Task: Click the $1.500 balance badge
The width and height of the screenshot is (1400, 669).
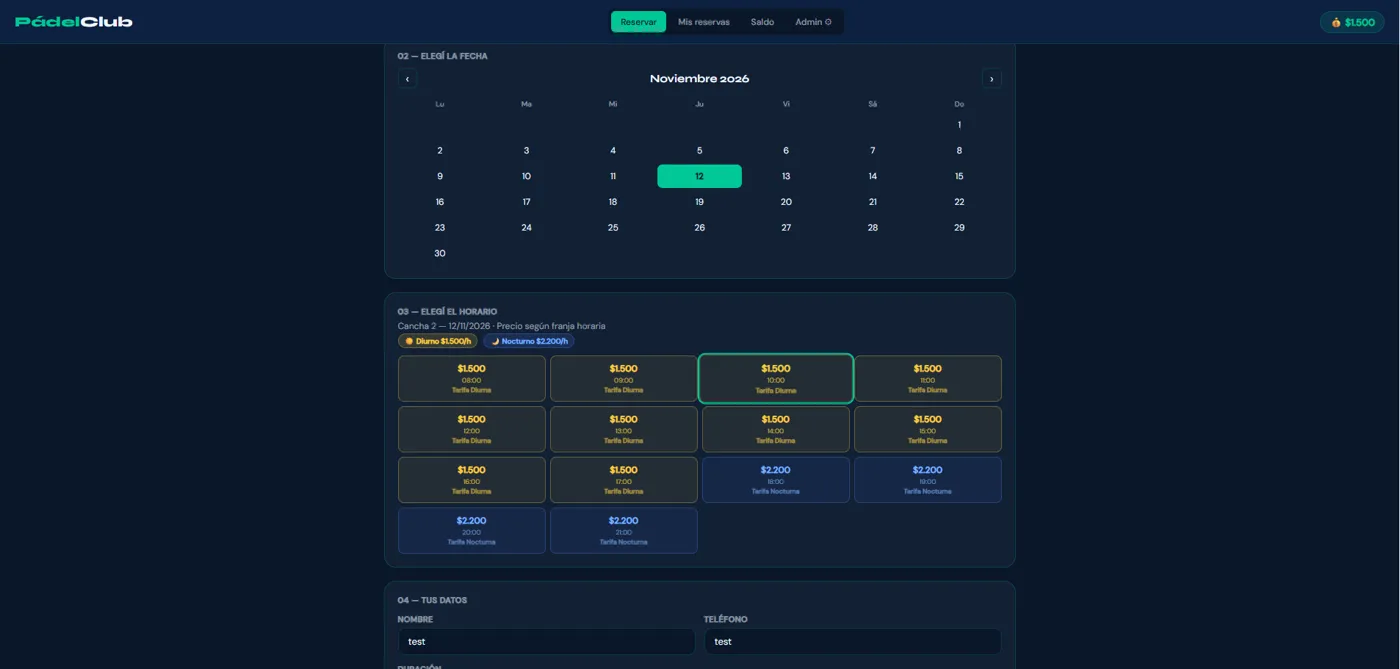Action: (x=1352, y=22)
